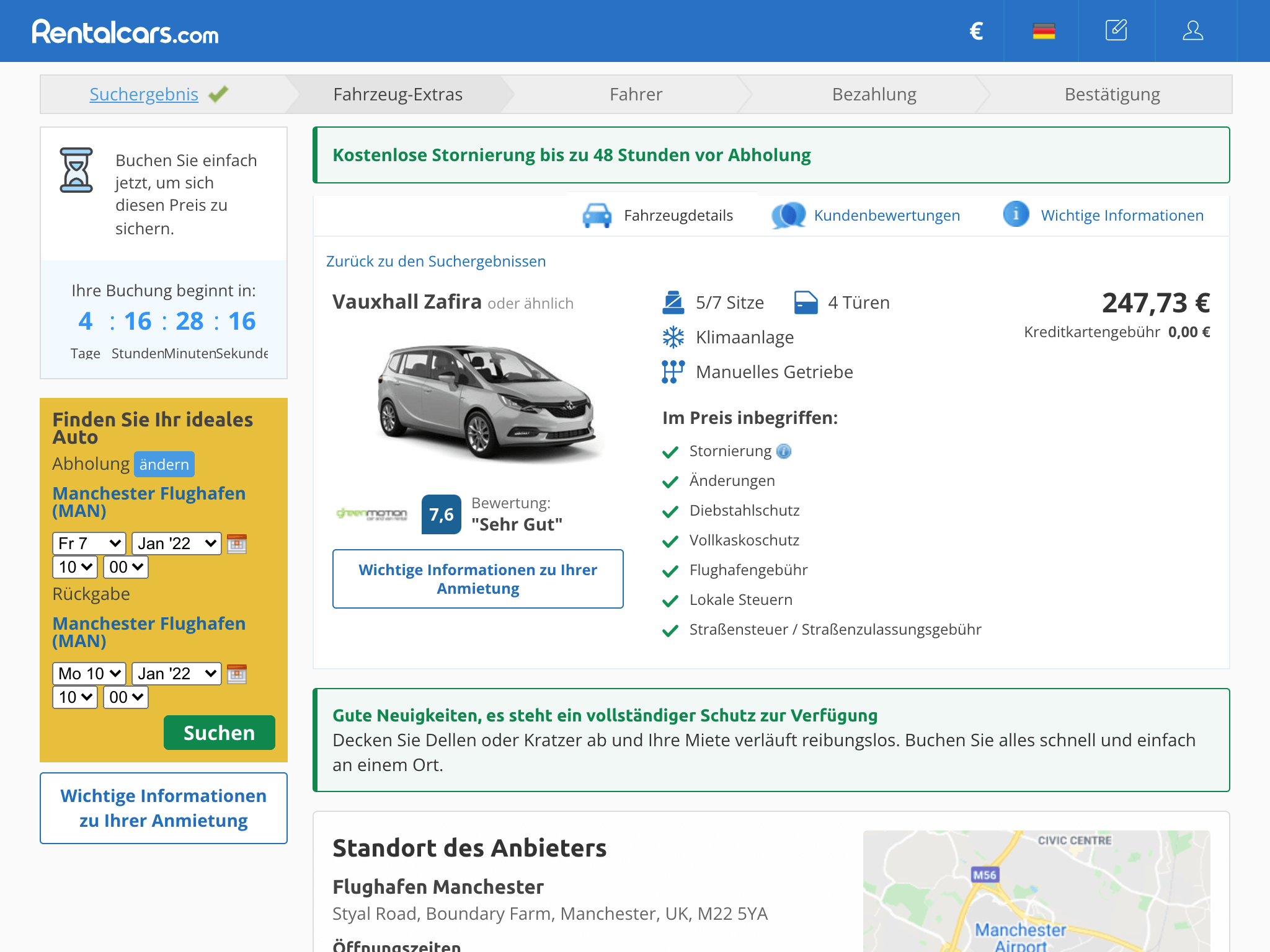
Task: Open manage booking edit icon in header
Action: [1116, 30]
